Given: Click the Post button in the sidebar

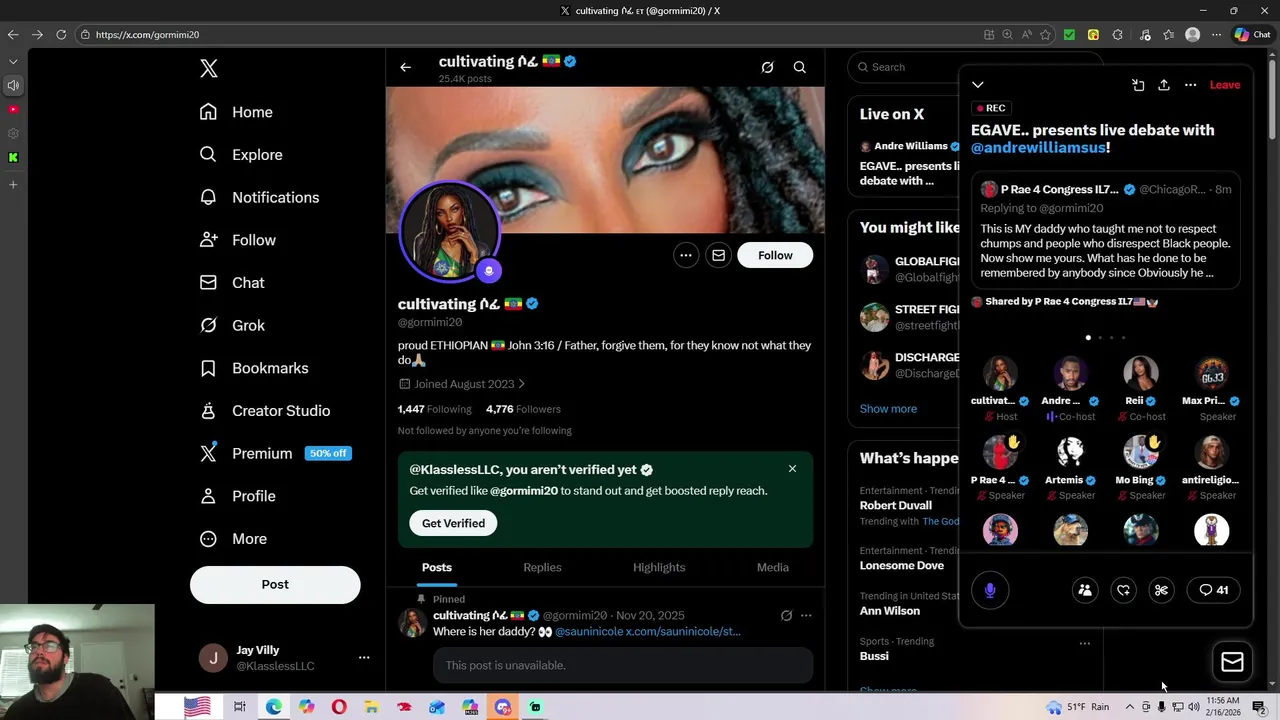Looking at the screenshot, I should tap(275, 585).
